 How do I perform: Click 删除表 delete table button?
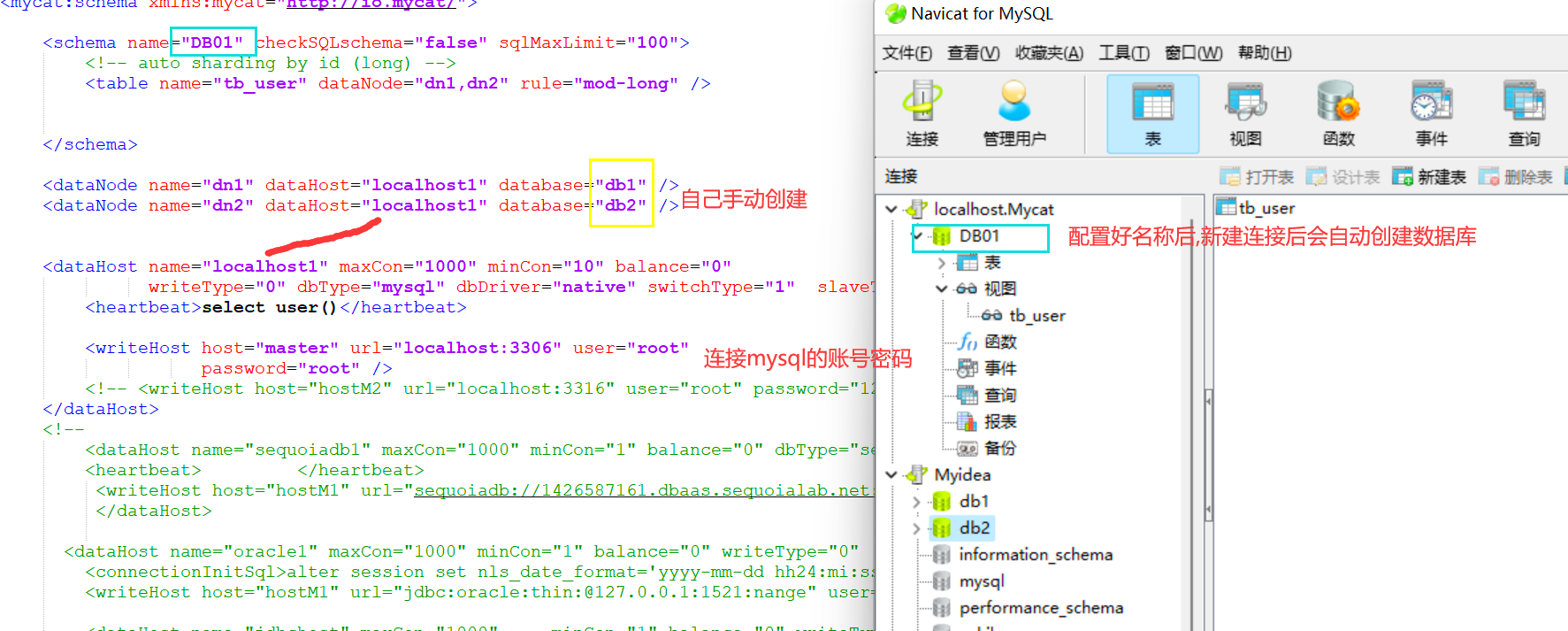pyautogui.click(x=1516, y=177)
